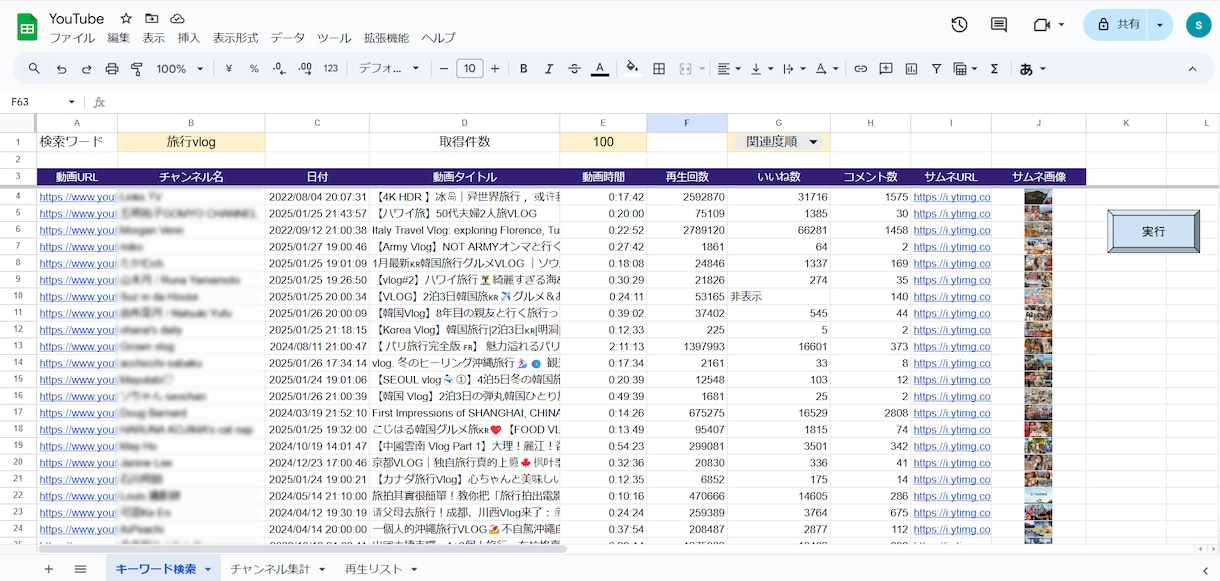Insert a link

point(860,69)
